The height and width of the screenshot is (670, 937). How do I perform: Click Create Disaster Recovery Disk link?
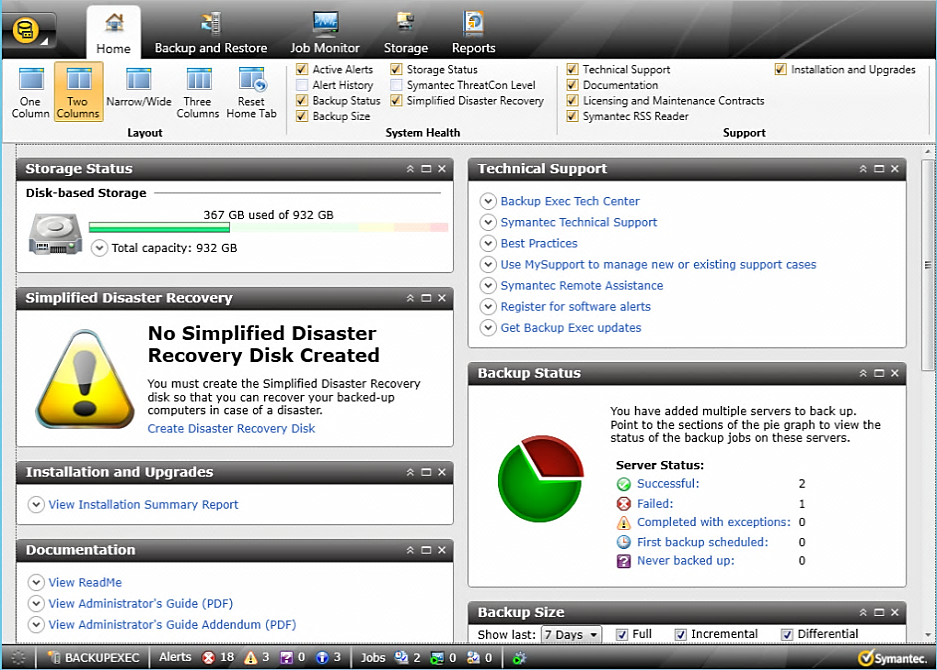[231, 428]
